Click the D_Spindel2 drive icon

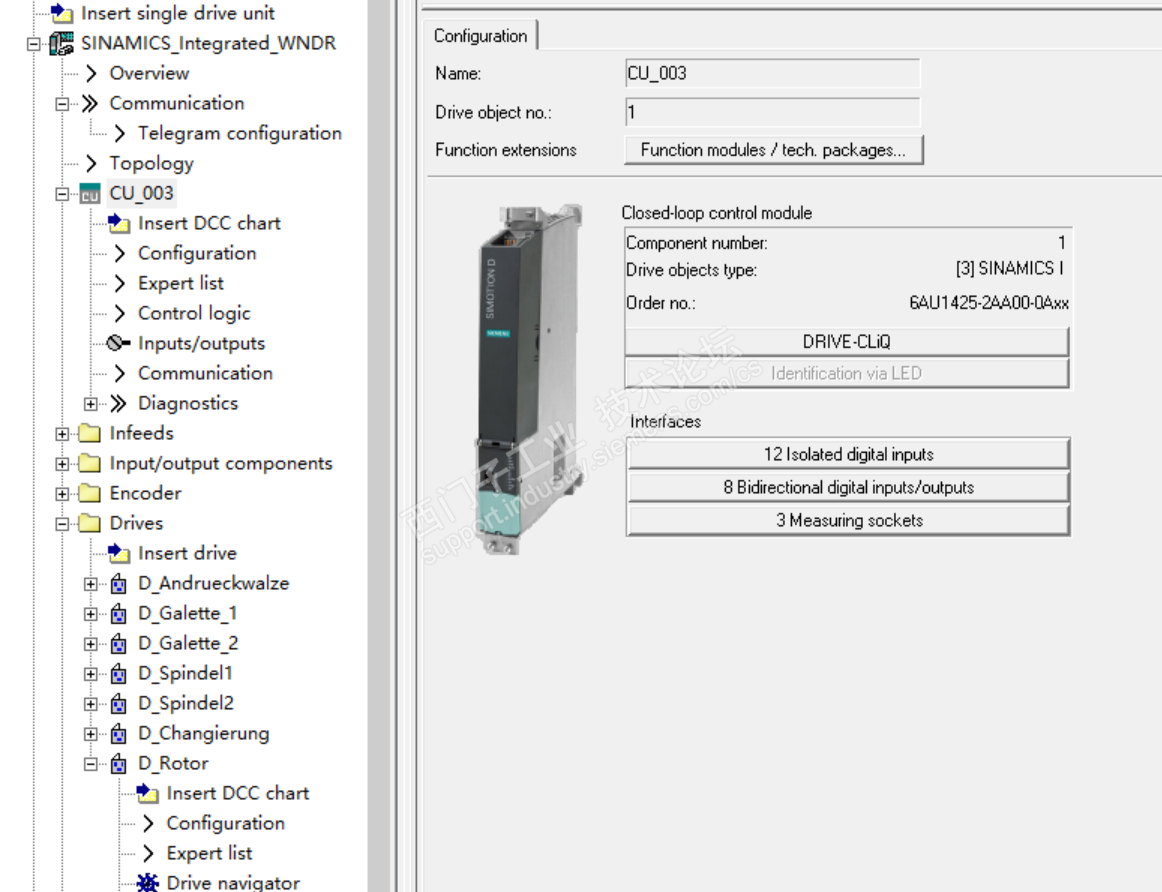click(119, 704)
